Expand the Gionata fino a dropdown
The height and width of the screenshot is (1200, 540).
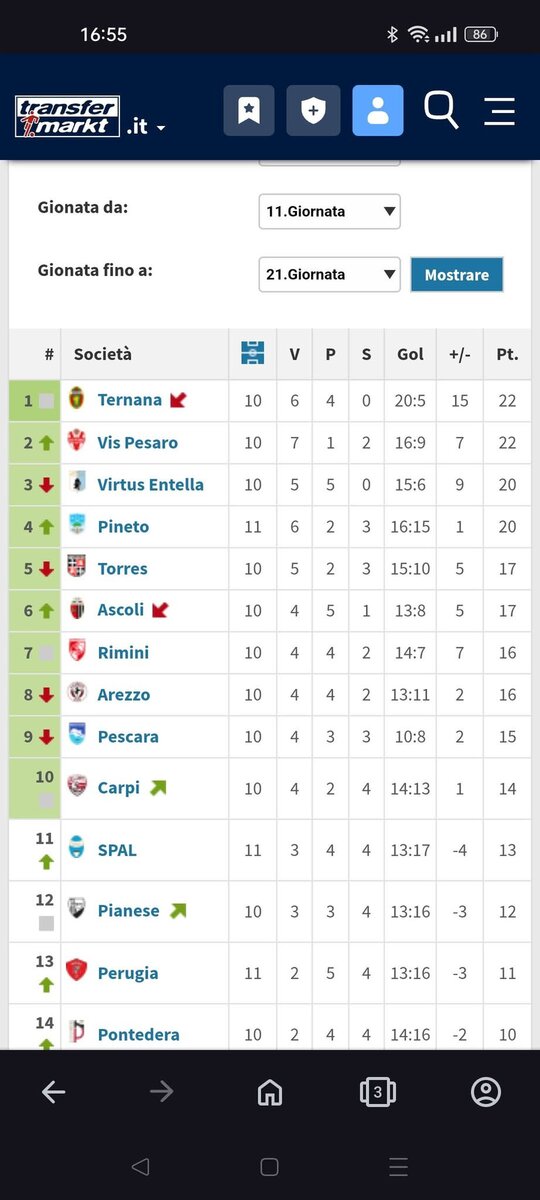point(329,274)
